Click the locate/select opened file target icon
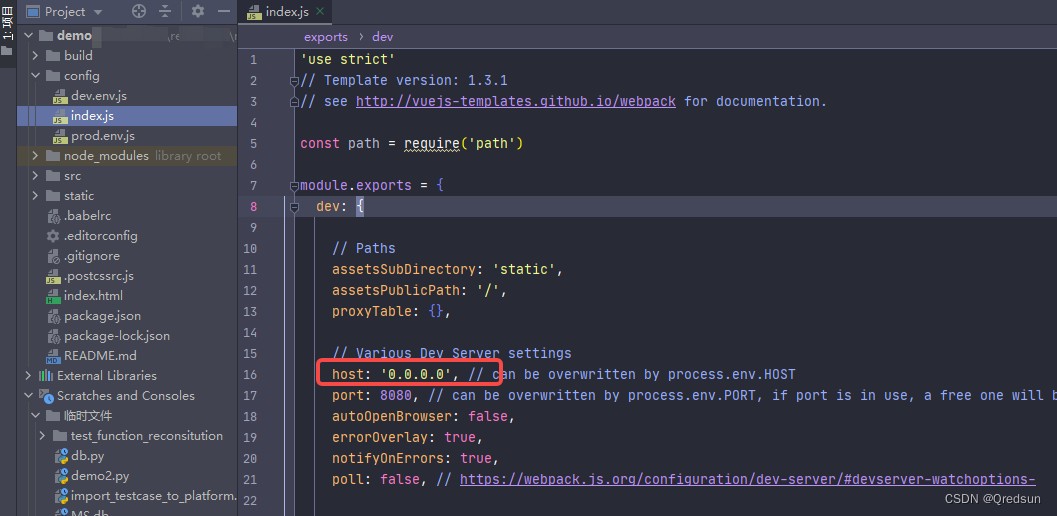The image size is (1057, 516). tap(139, 11)
